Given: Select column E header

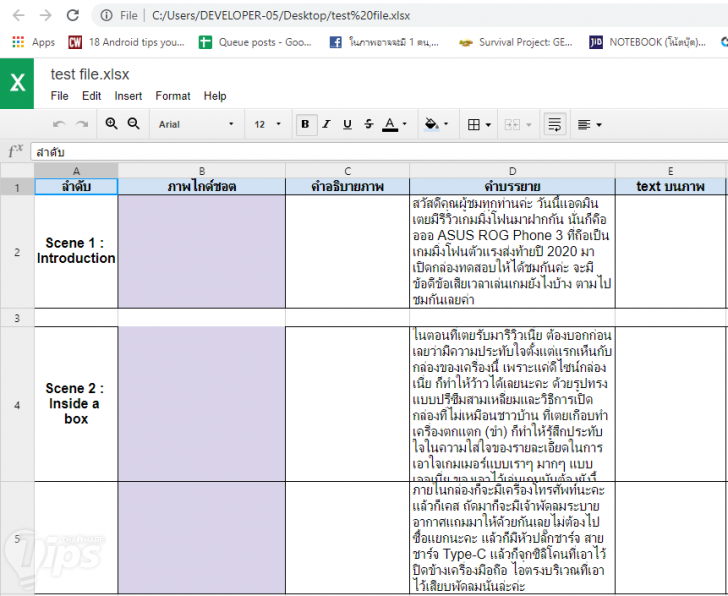Looking at the screenshot, I should [670, 171].
